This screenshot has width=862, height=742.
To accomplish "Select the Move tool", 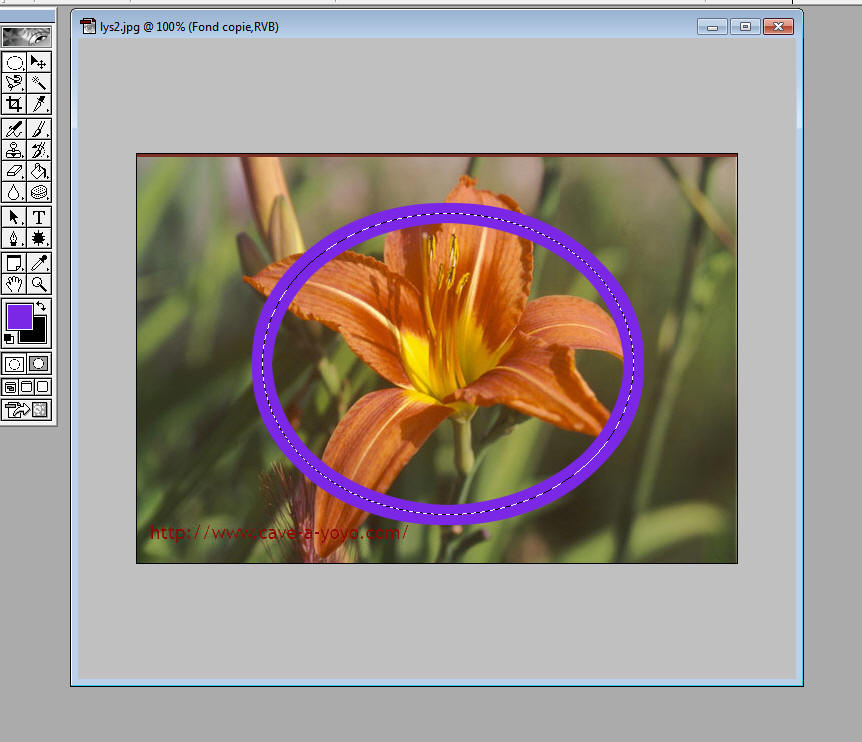I will coord(38,62).
